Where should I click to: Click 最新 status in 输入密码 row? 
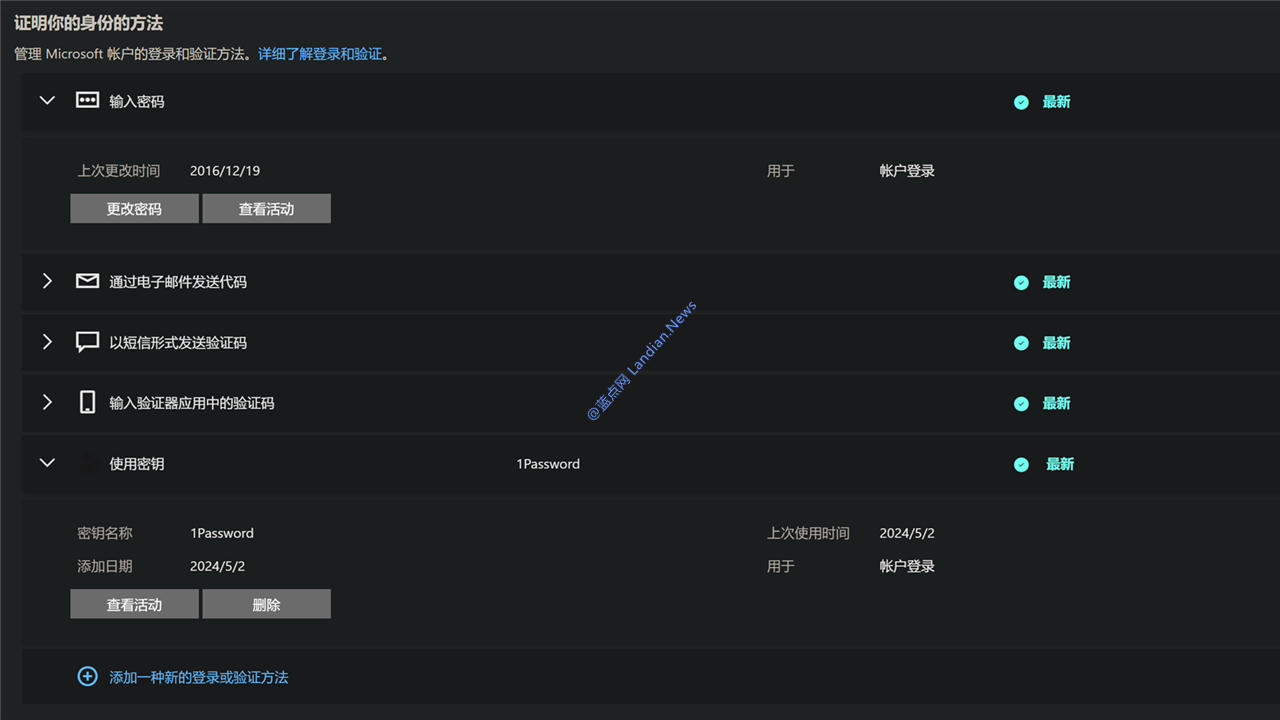1056,102
